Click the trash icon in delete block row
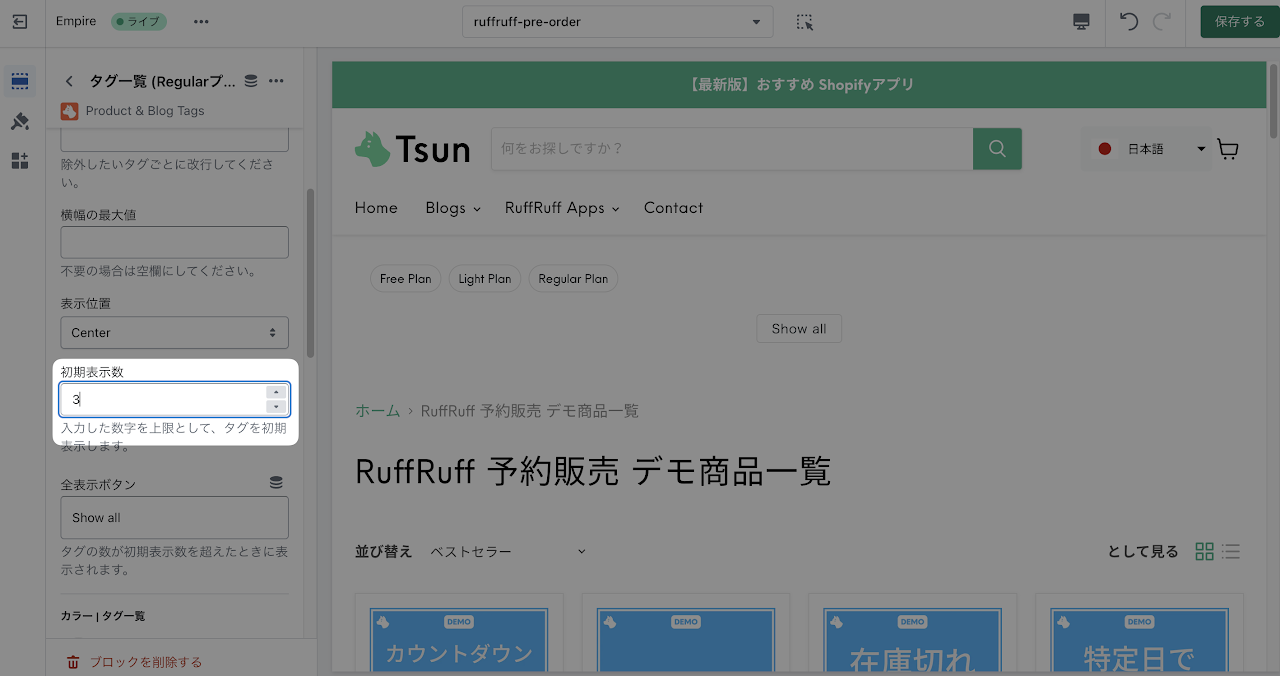The image size is (1280, 676). coord(73,662)
